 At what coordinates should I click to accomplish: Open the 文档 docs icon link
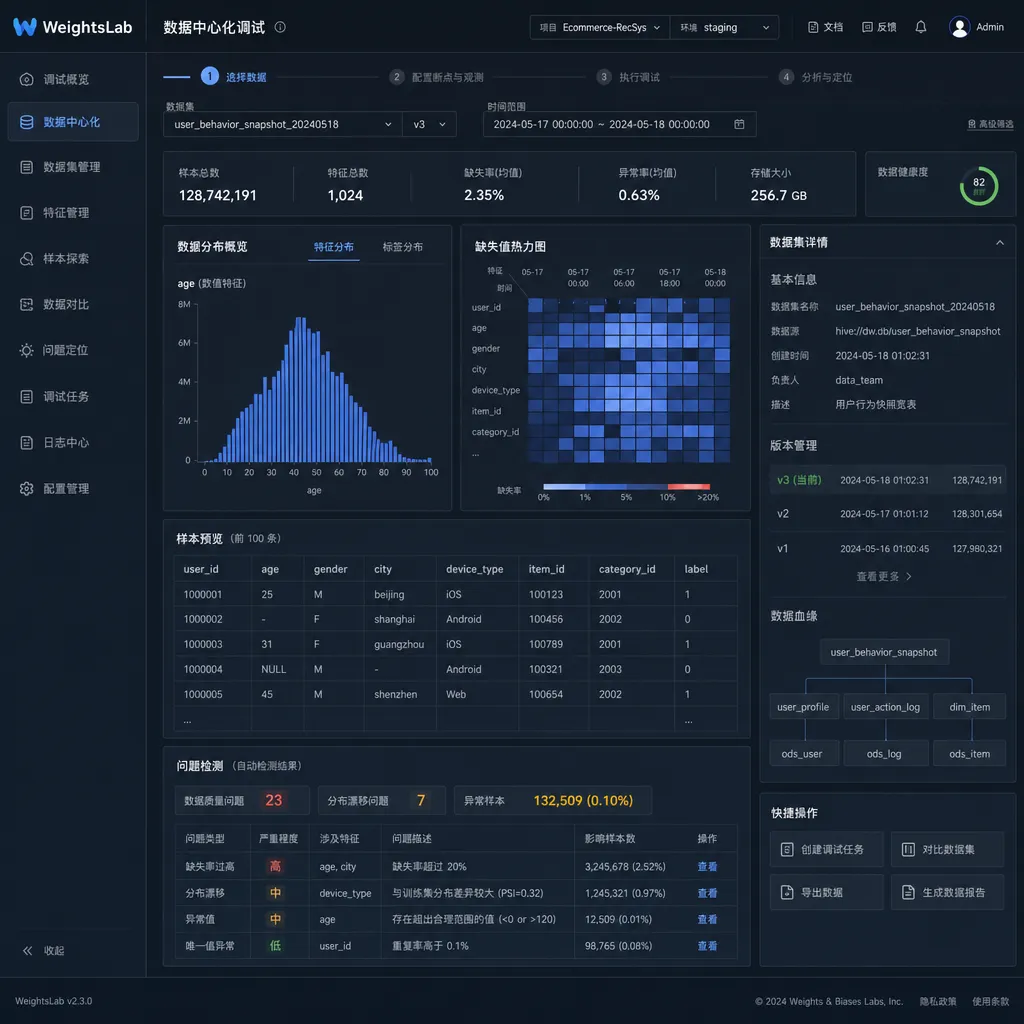[x=825, y=27]
